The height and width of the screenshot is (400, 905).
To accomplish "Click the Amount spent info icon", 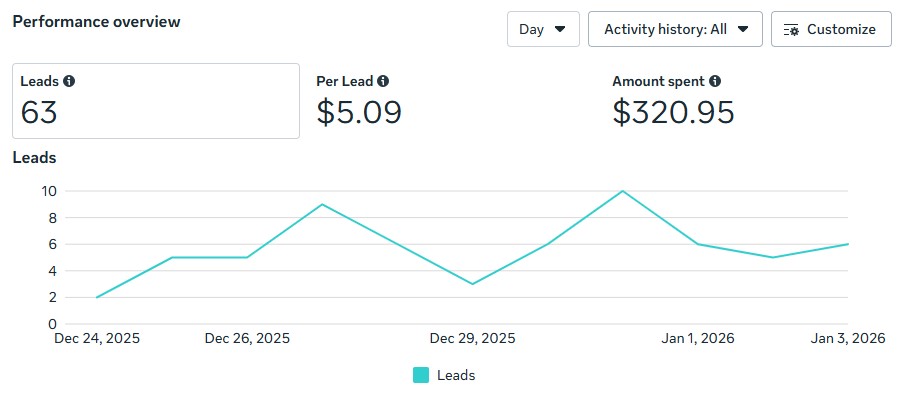I will coord(715,82).
